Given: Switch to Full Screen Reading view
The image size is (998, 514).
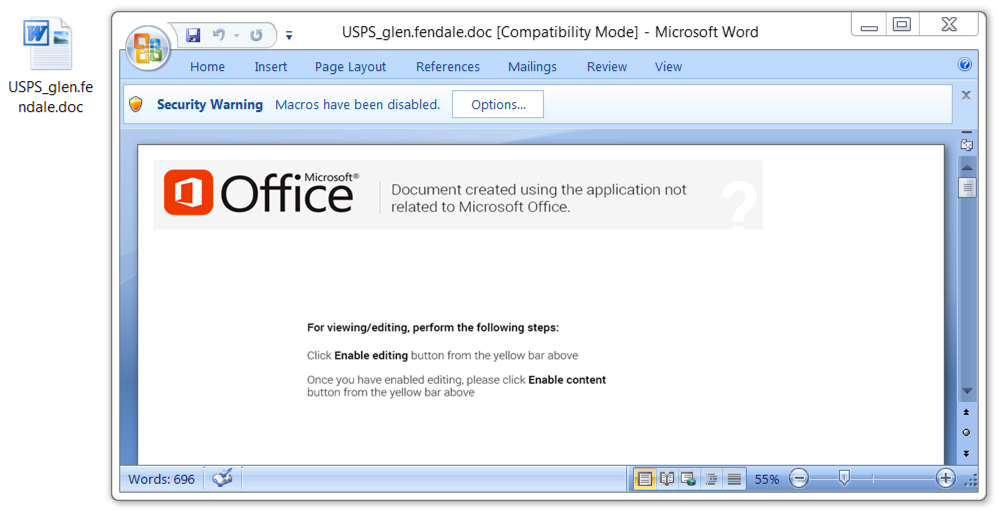Looking at the screenshot, I should (666, 479).
